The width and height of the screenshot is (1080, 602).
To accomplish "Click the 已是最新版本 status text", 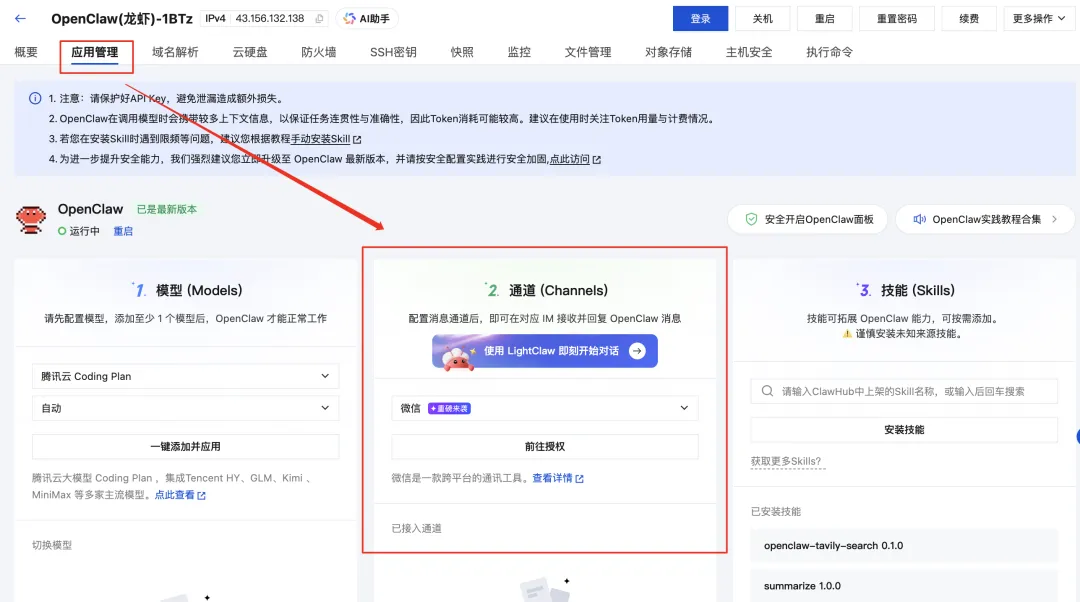I will 167,209.
